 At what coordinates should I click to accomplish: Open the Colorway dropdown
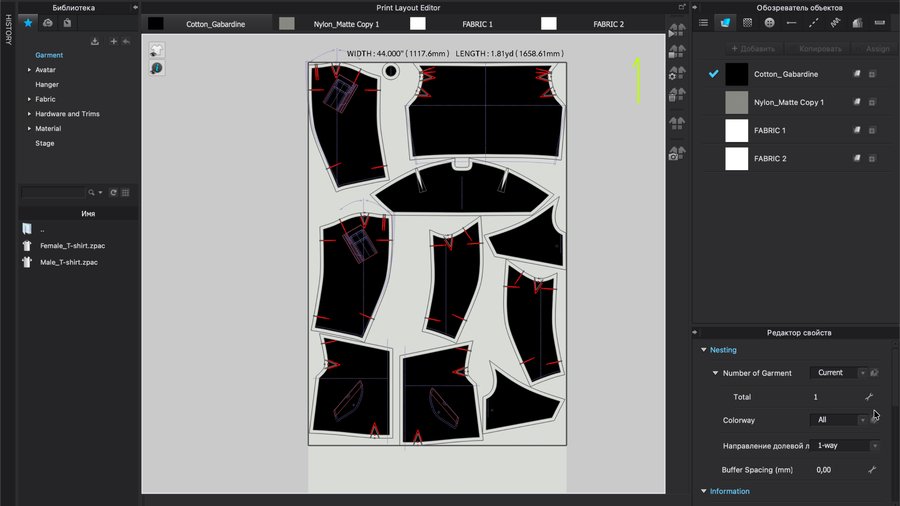[838, 420]
